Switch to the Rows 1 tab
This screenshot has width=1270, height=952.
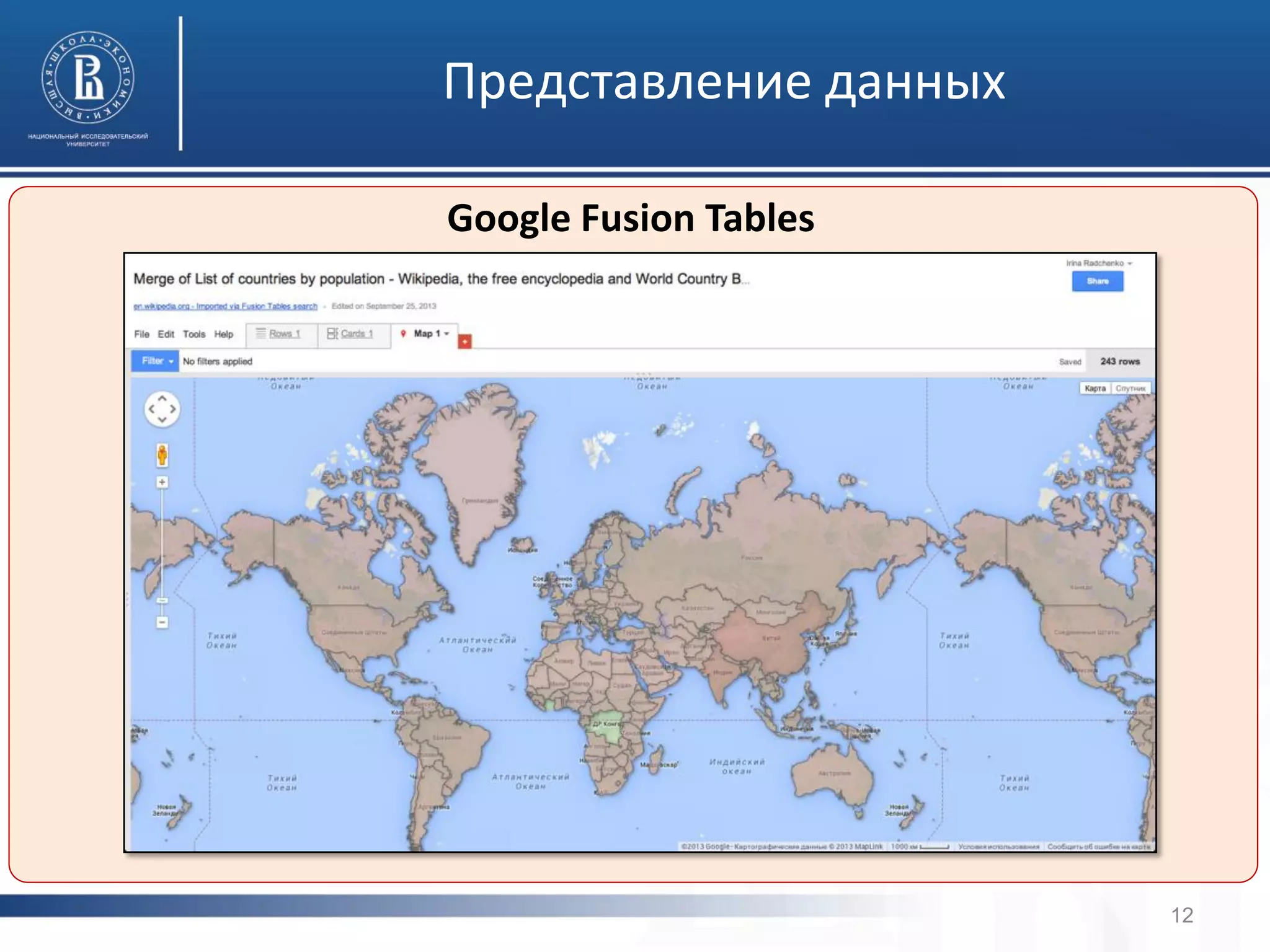[x=282, y=335]
